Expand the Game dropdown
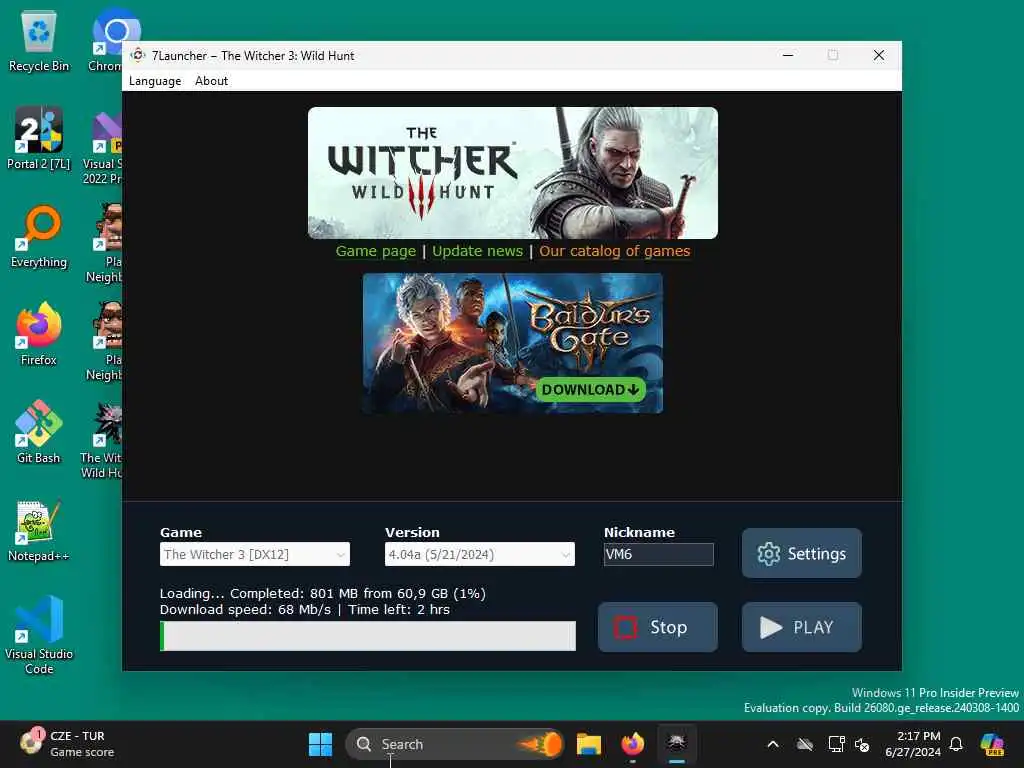Screen dimensions: 1024x768 (x=255, y=554)
